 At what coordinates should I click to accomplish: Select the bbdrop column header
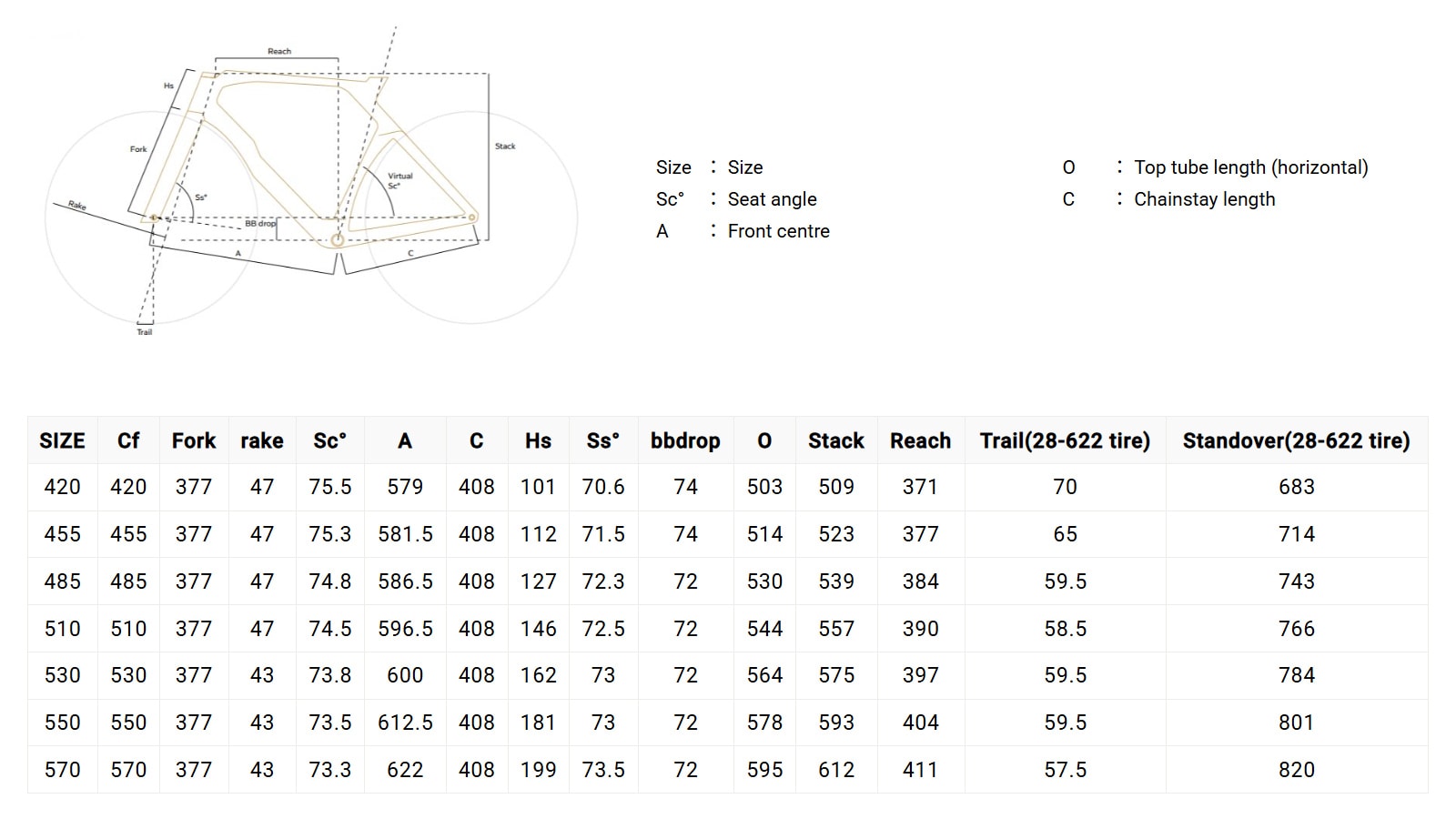tap(685, 440)
